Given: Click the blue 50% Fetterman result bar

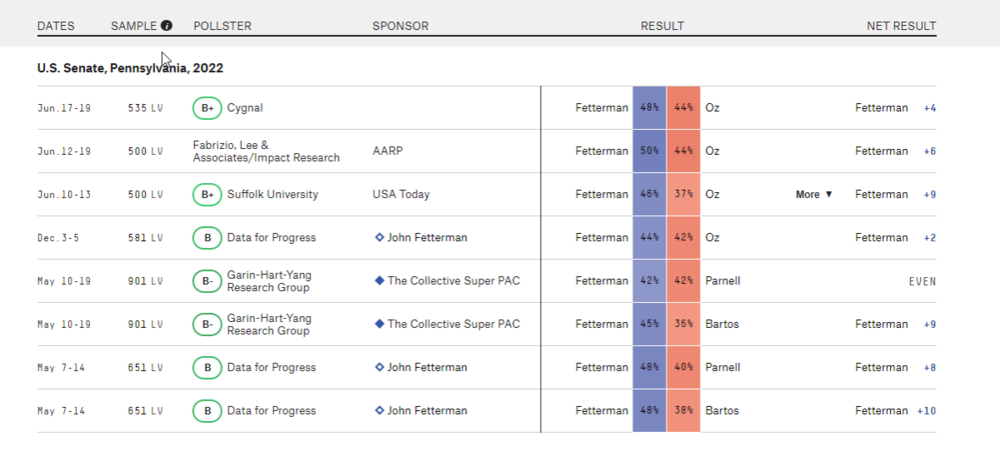Looking at the screenshot, I should pyautogui.click(x=649, y=151).
